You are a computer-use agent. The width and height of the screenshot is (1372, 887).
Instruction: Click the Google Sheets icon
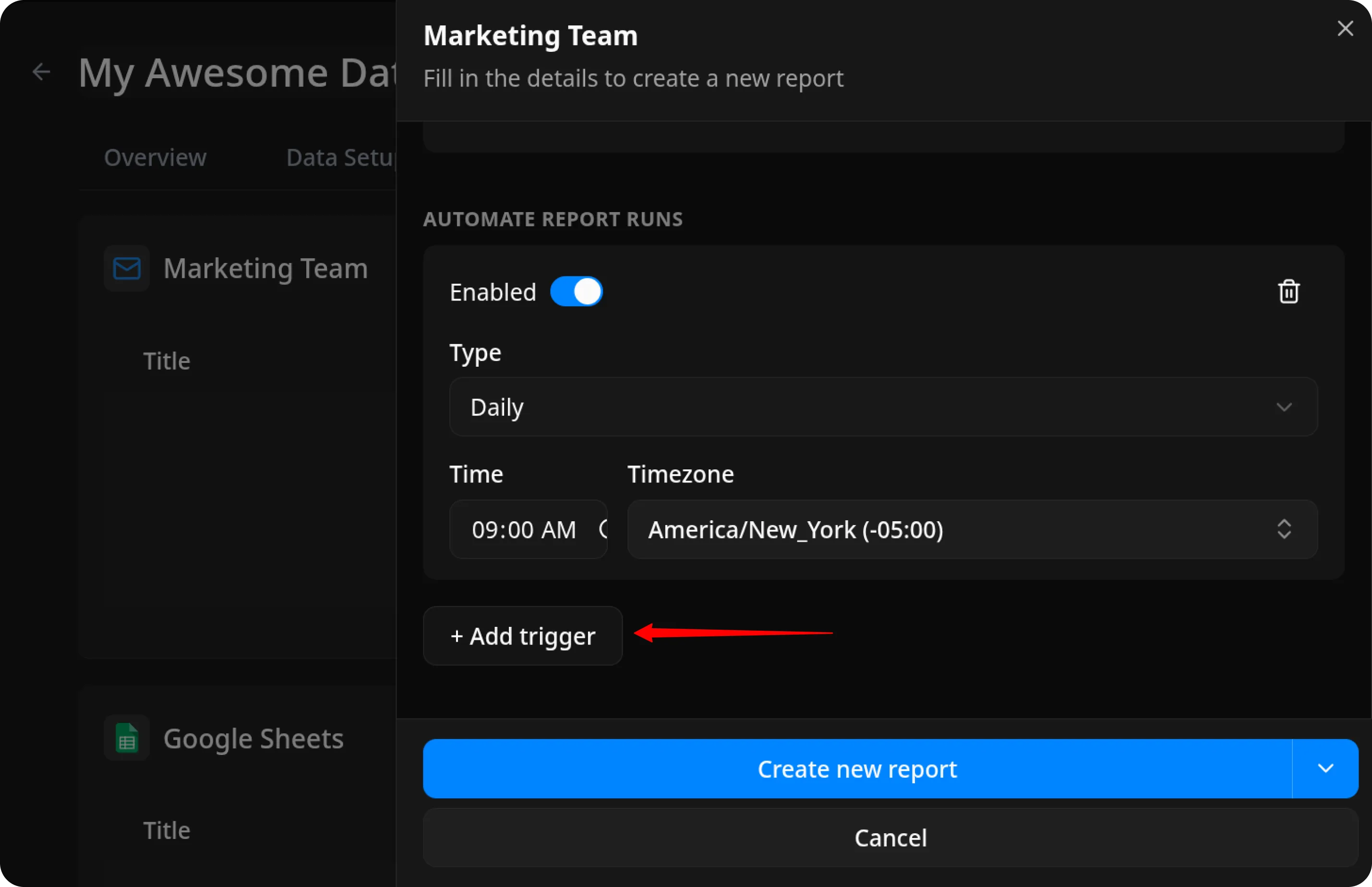126,738
